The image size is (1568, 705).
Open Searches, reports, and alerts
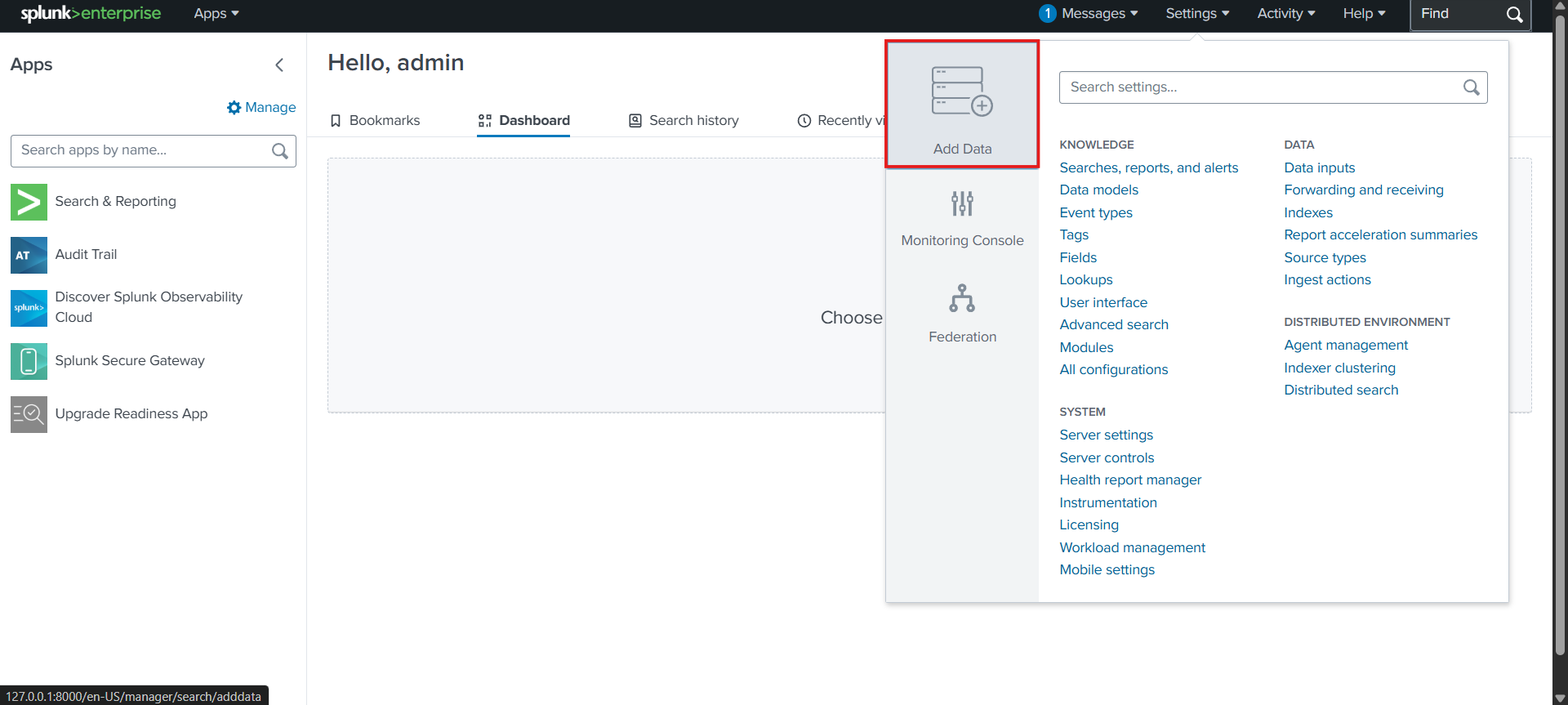point(1149,167)
